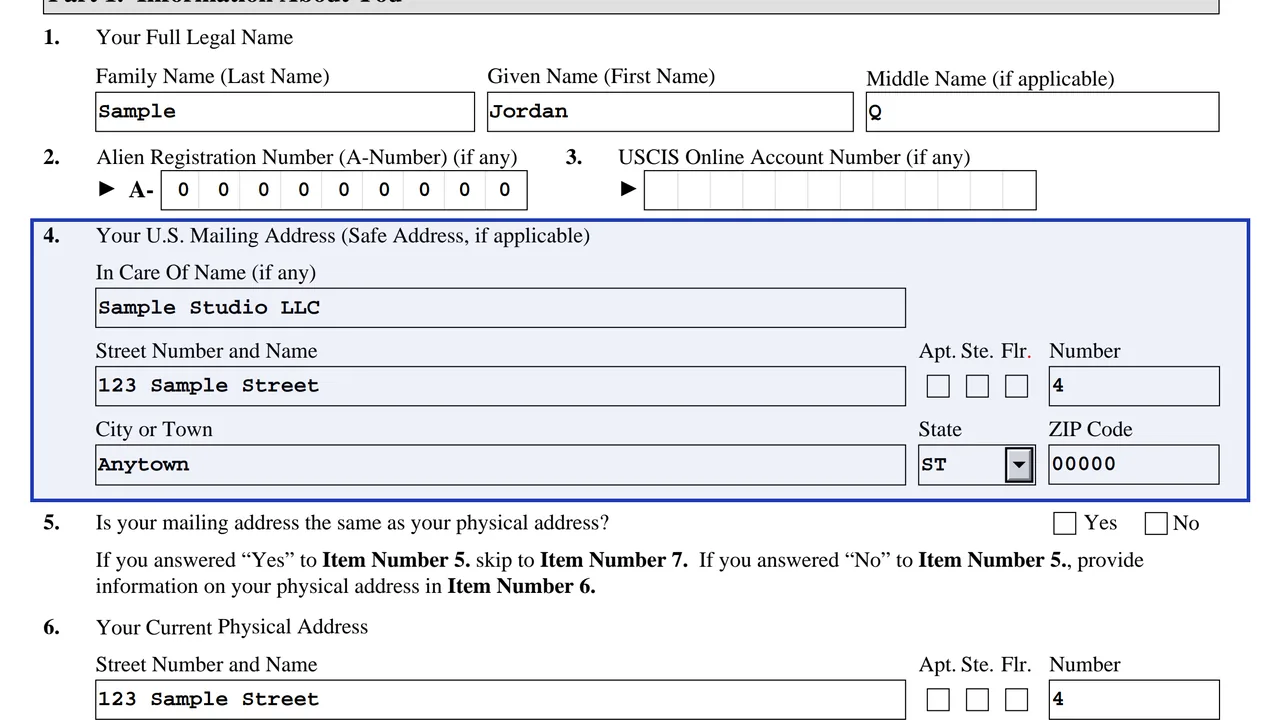
Task: Tick Yes for same mailing and physical address
Action: 1065,523
